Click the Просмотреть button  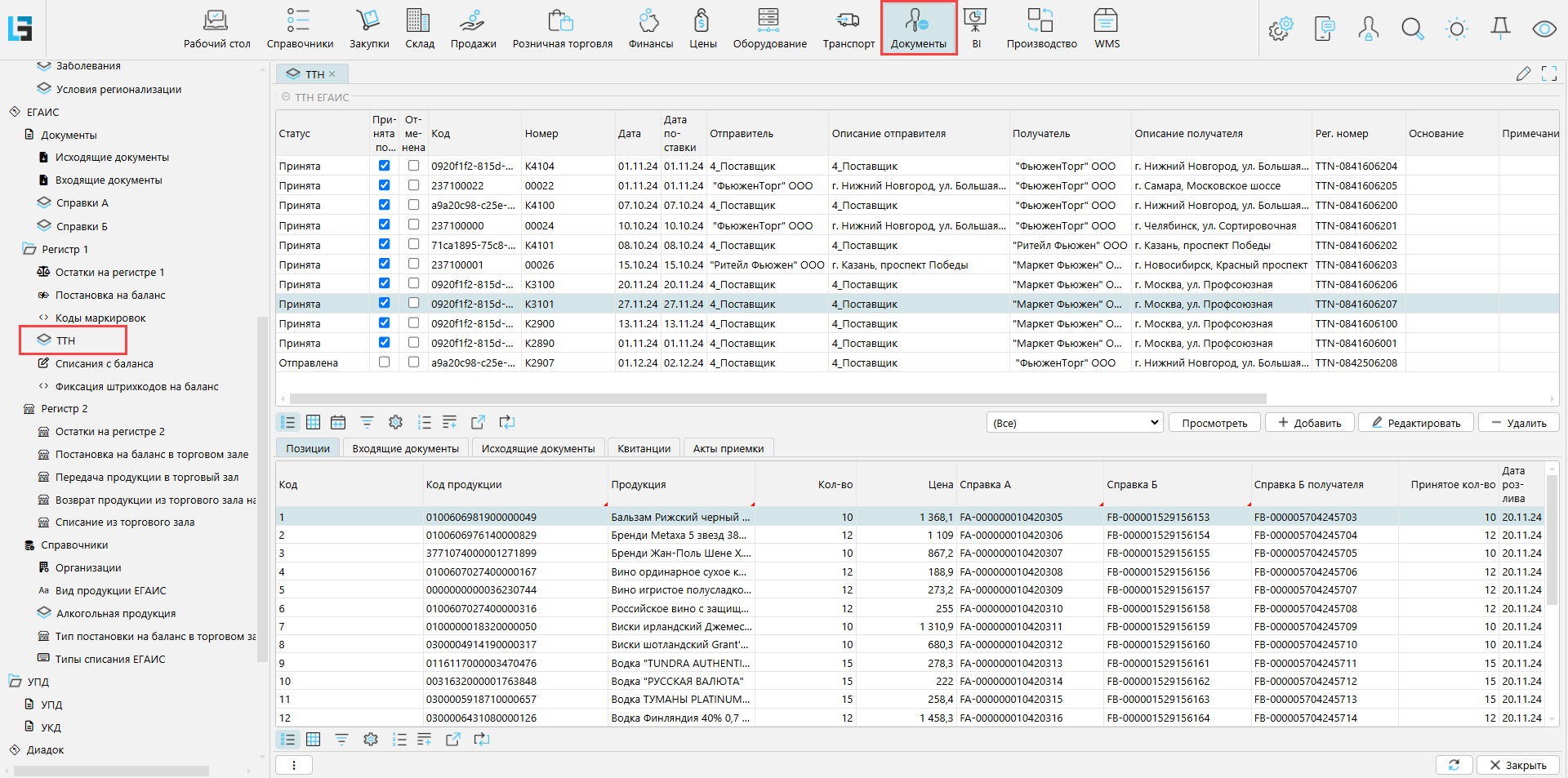(x=1214, y=423)
